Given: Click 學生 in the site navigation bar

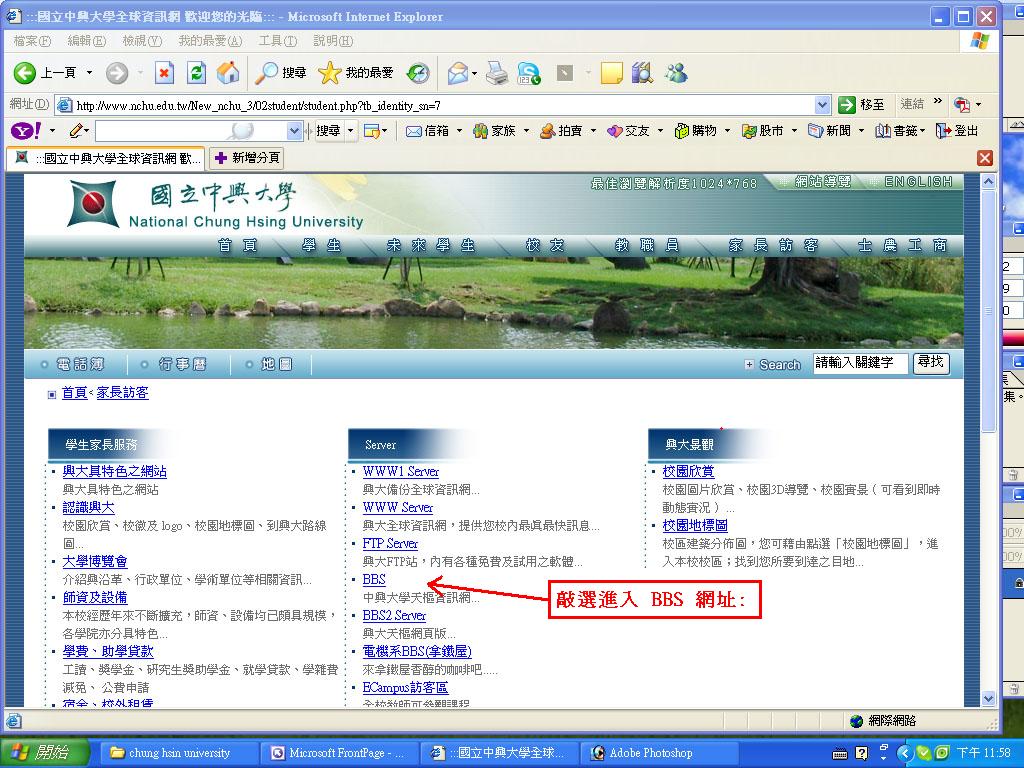Looking at the screenshot, I should (321, 246).
